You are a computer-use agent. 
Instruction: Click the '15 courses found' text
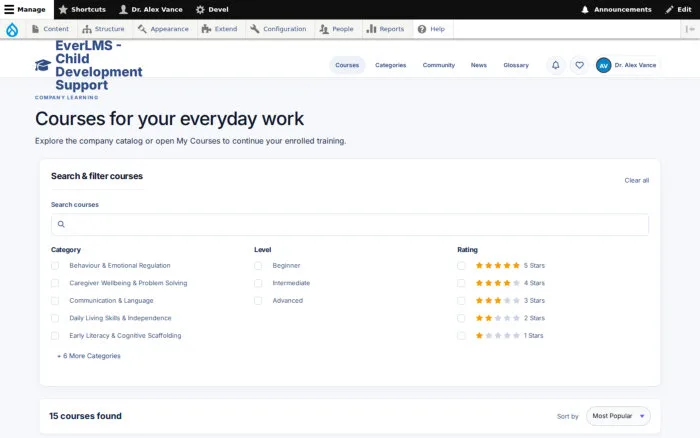click(x=85, y=416)
